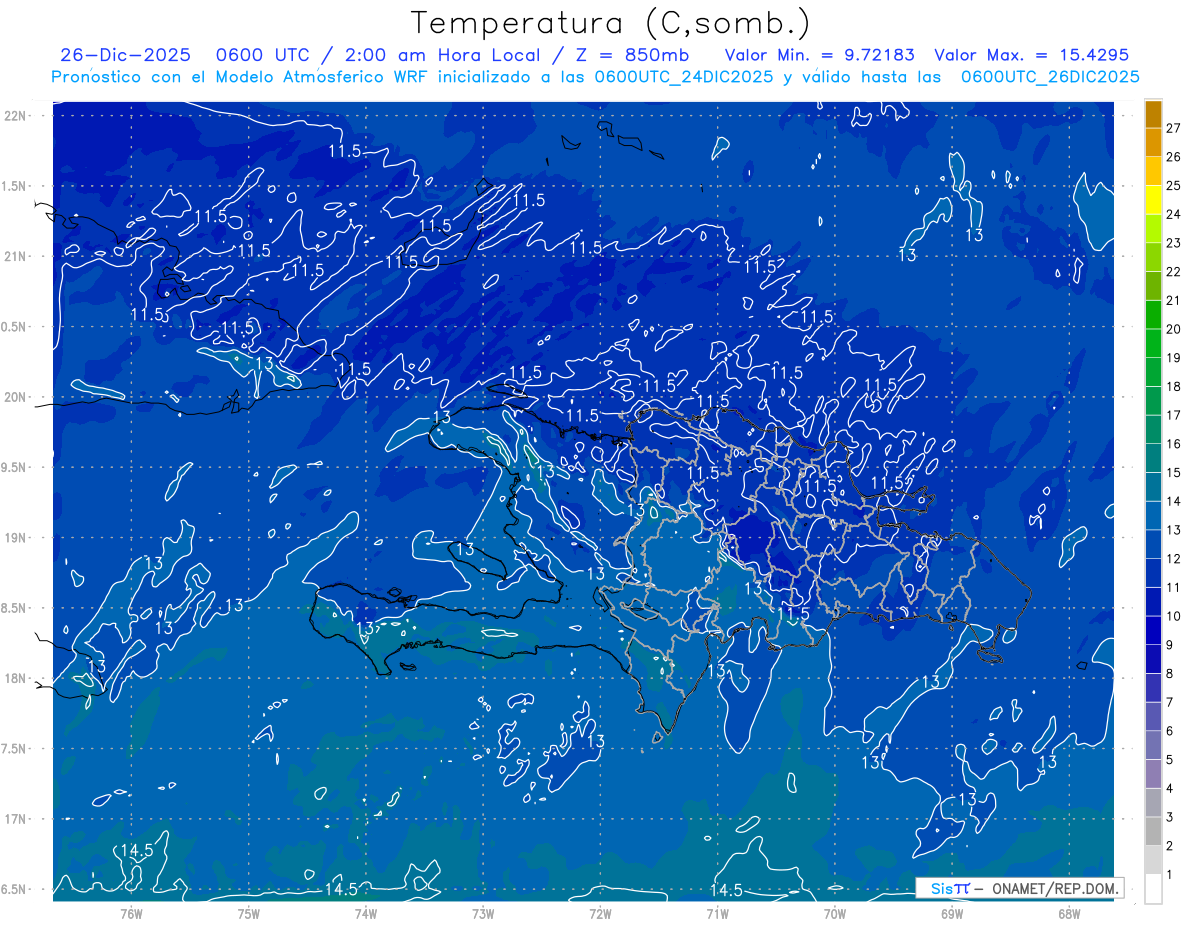The height and width of the screenshot is (927, 1200).
Task: Pick the purple band between 5 and 6
Action: tap(1153, 745)
